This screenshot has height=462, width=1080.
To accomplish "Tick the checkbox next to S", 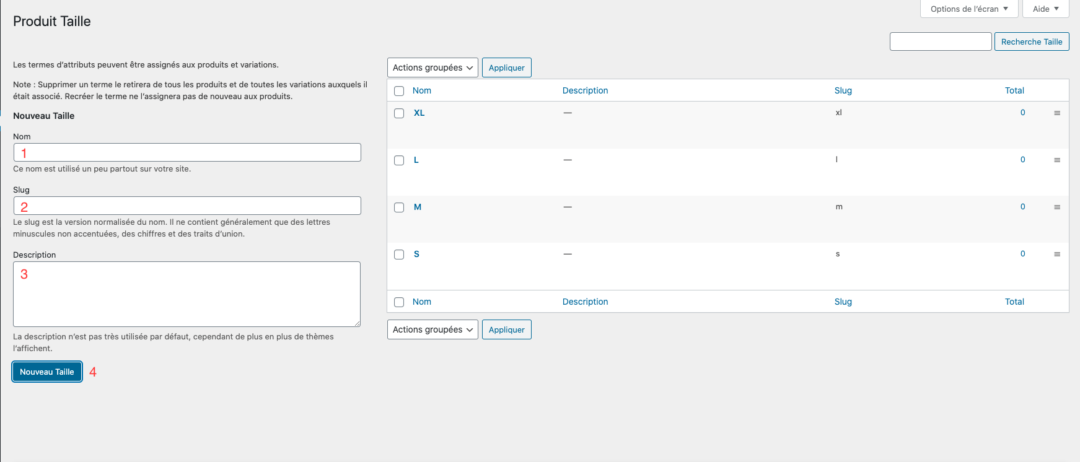I will tap(399, 255).
